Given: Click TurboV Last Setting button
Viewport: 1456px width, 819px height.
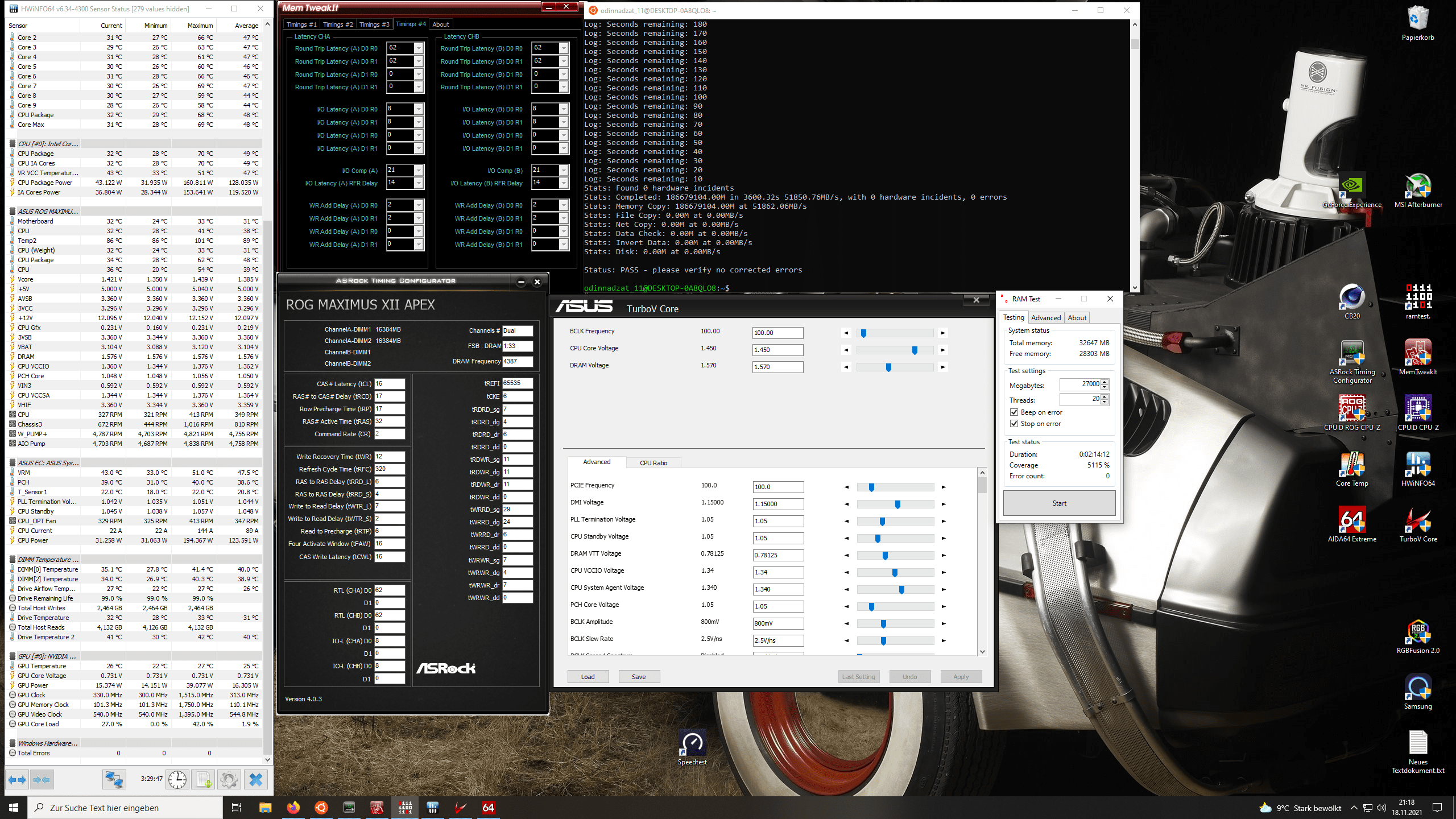Looking at the screenshot, I should [x=858, y=677].
